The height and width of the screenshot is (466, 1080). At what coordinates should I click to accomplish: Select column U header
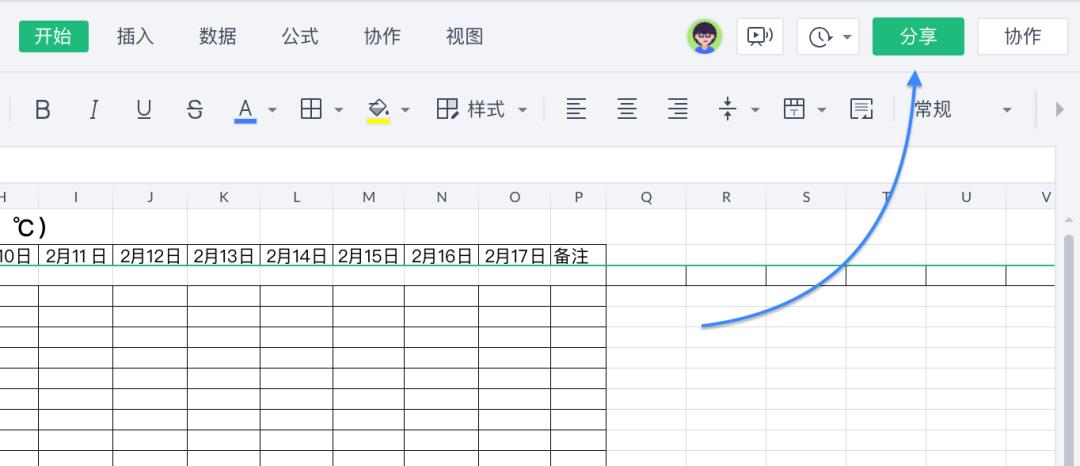click(x=966, y=197)
